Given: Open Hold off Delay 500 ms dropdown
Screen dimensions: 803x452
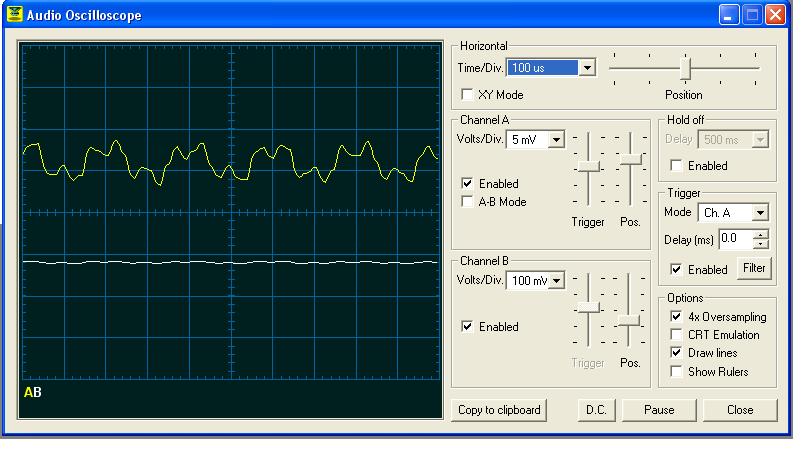Looking at the screenshot, I should (760, 139).
